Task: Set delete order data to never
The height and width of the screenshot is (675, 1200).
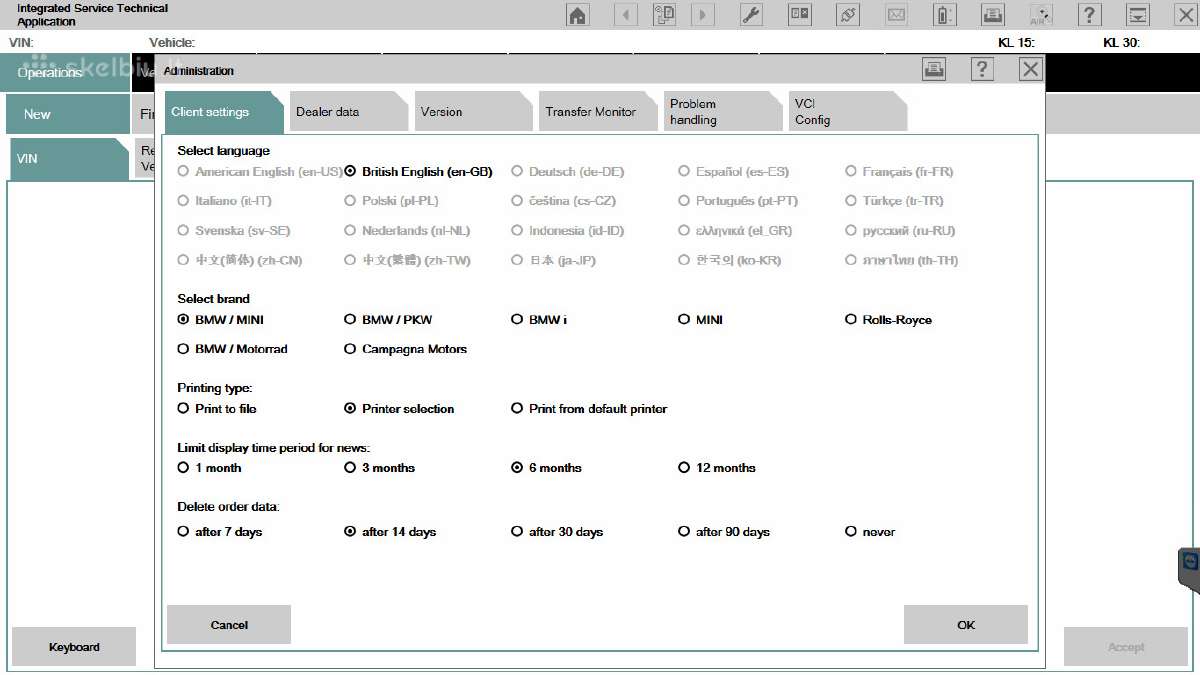Action: [x=870, y=532]
